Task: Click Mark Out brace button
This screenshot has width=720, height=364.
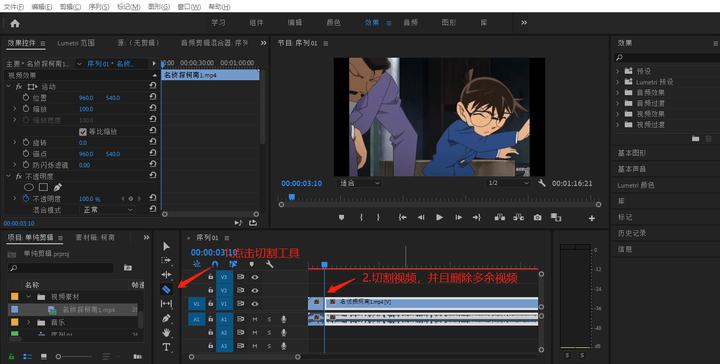Action: pyautogui.click(x=378, y=218)
